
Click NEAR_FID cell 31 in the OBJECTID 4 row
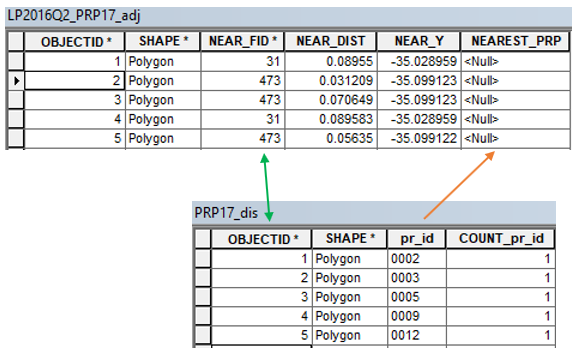click(243, 119)
